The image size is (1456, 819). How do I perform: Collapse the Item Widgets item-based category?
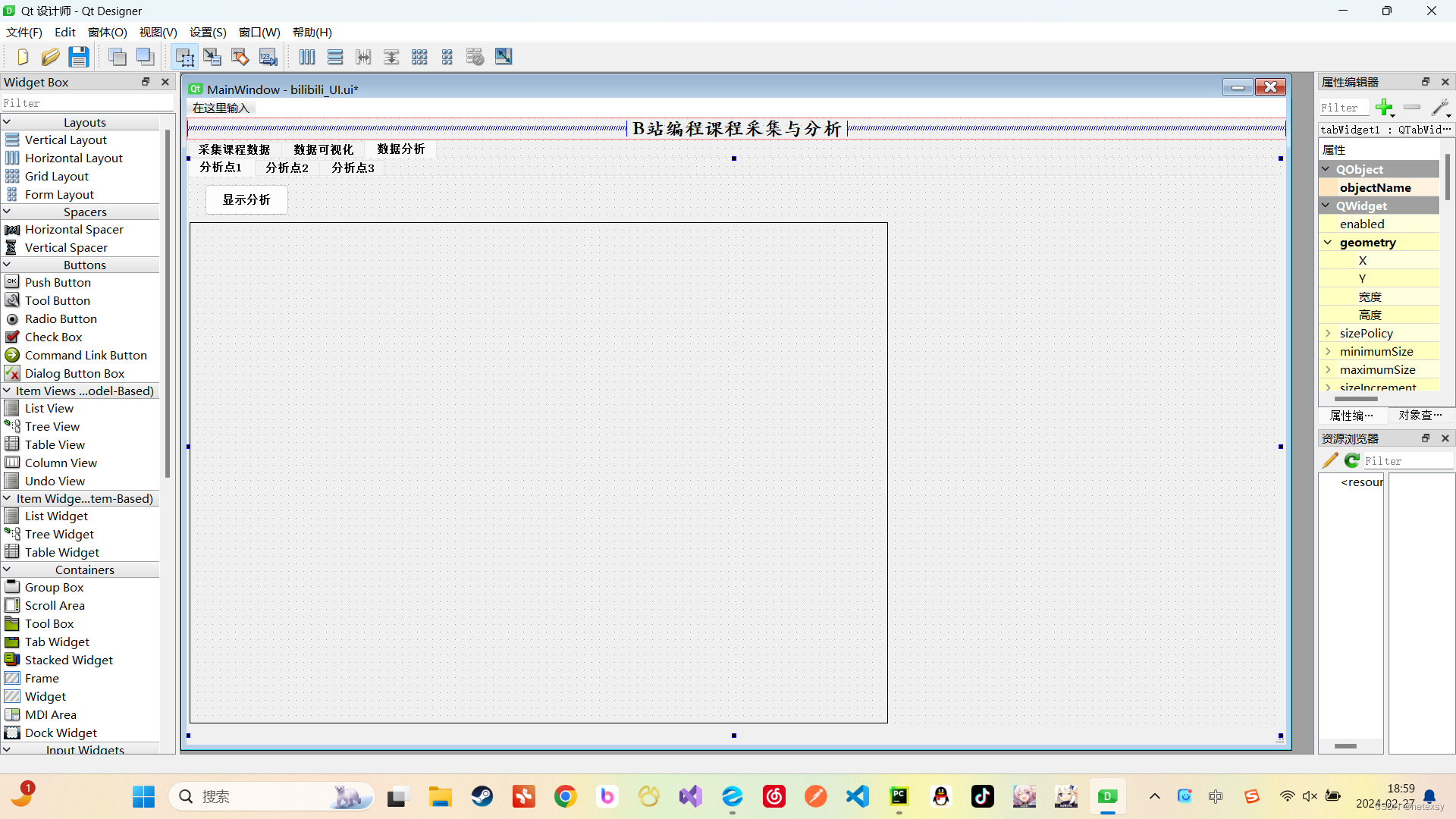click(x=7, y=498)
